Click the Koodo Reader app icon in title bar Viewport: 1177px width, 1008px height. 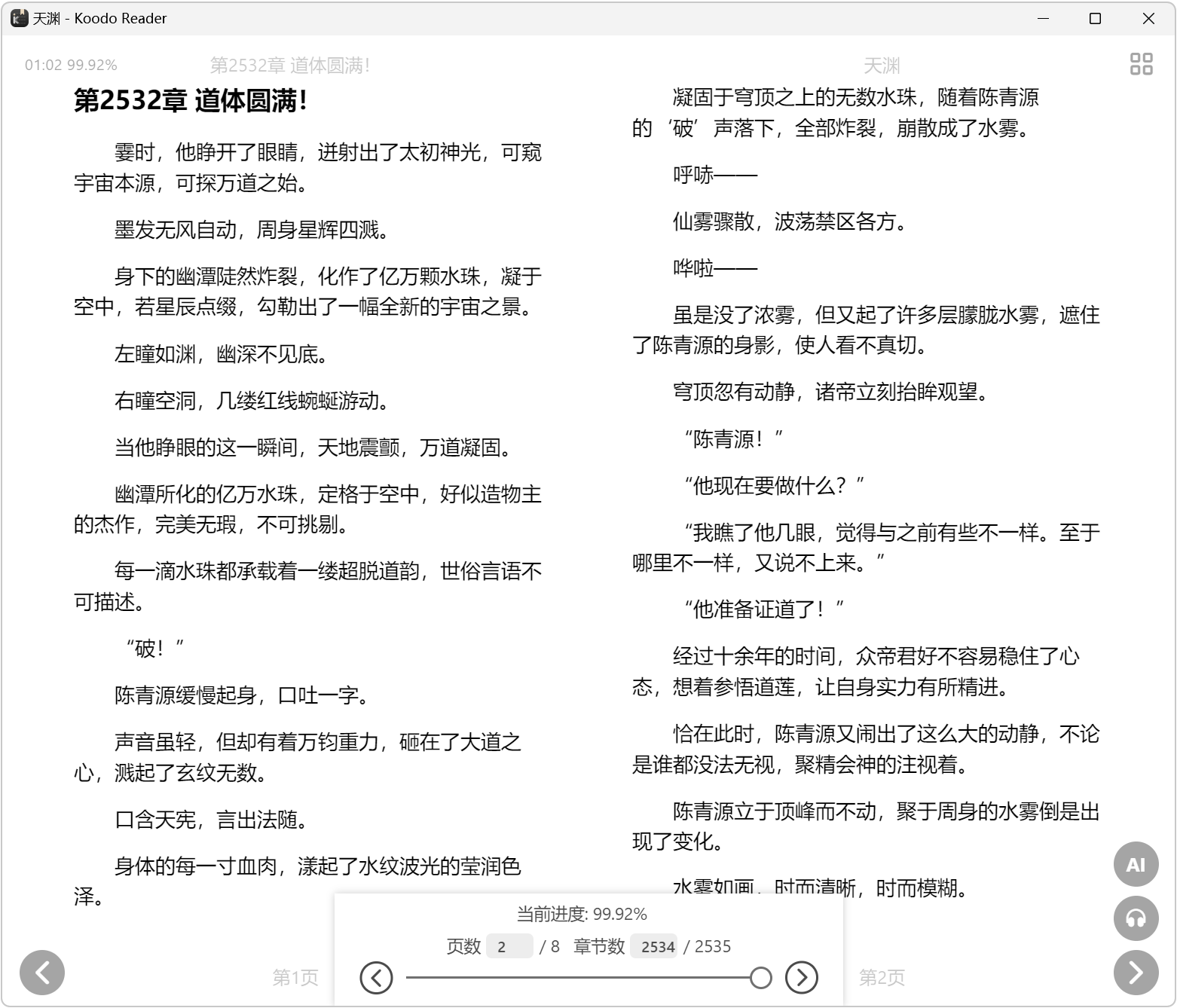[x=19, y=18]
